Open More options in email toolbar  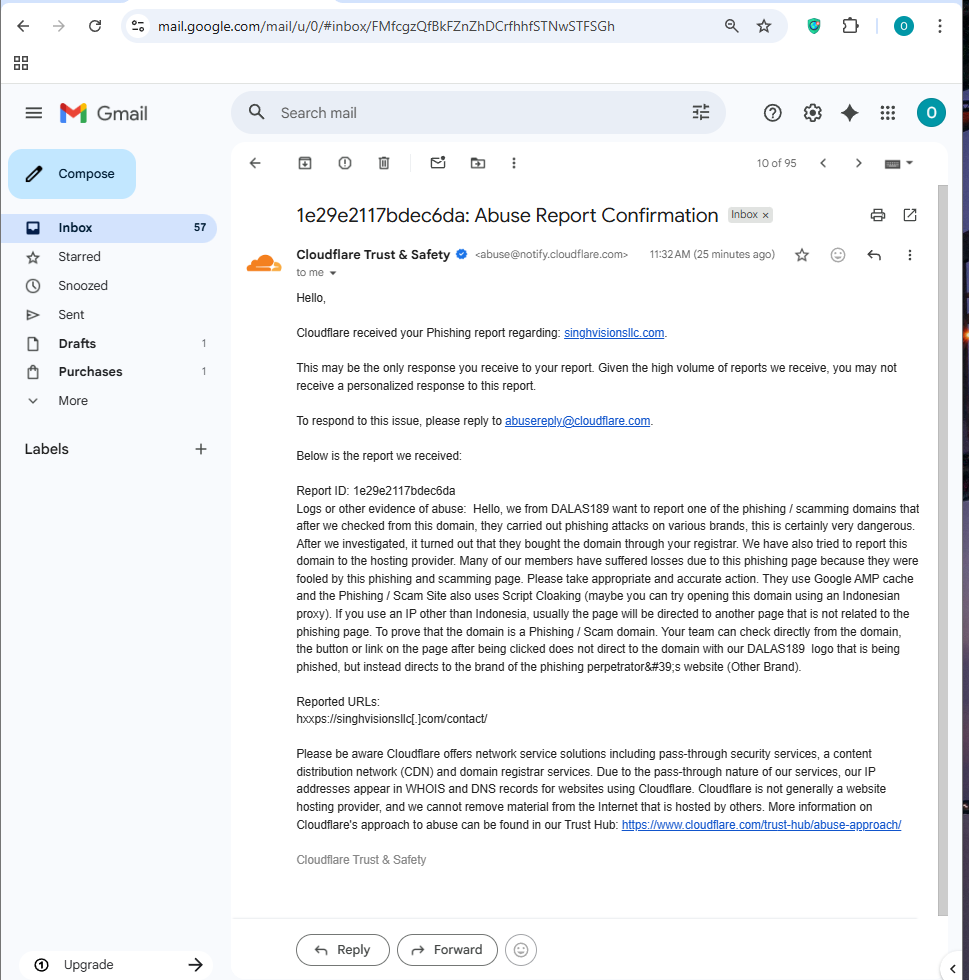point(514,163)
